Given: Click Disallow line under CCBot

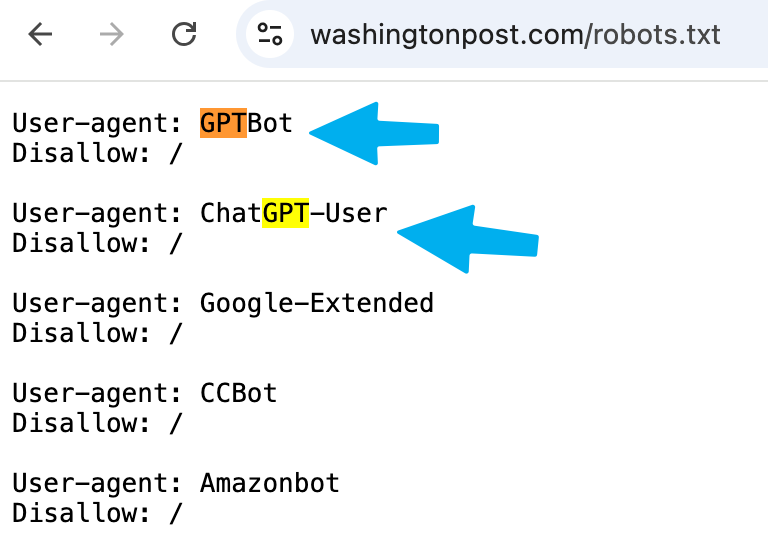Looking at the screenshot, I should (97, 424).
